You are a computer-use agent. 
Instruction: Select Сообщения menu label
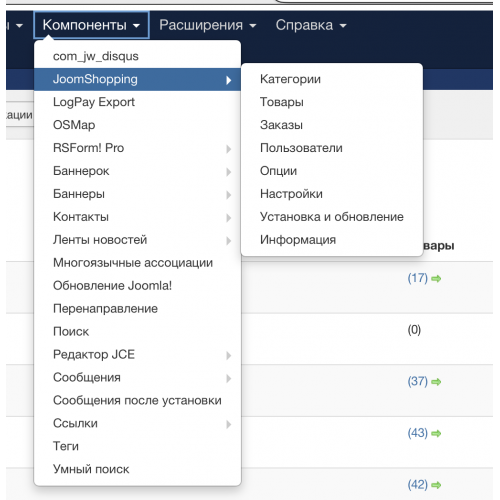87,378
